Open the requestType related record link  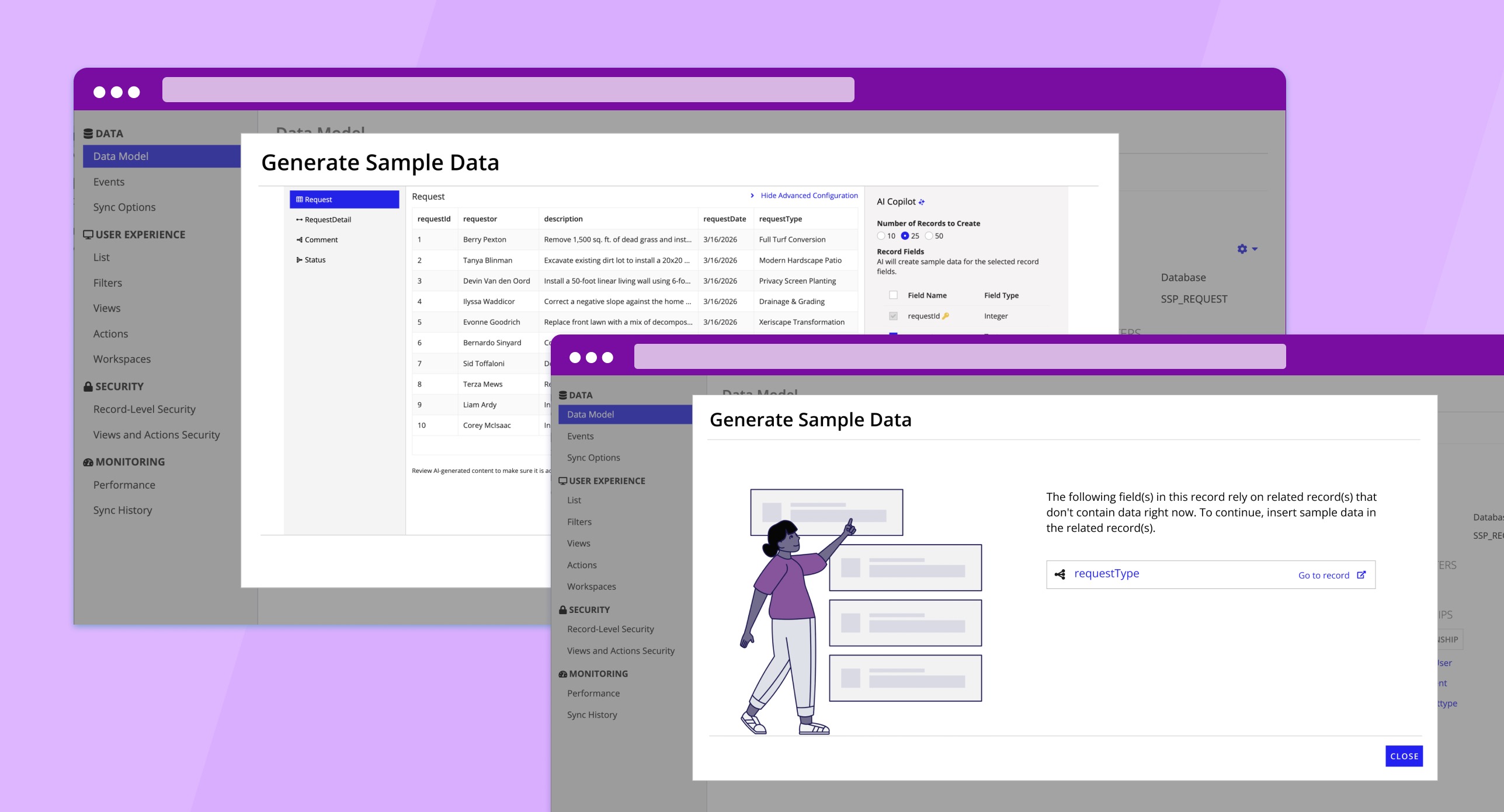(1106, 573)
